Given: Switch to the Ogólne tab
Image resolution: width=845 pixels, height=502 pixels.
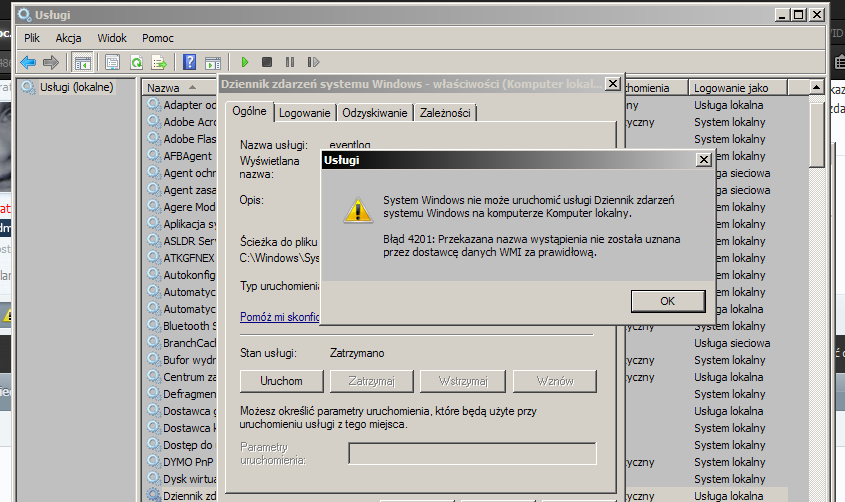Looking at the screenshot, I should (x=250, y=111).
